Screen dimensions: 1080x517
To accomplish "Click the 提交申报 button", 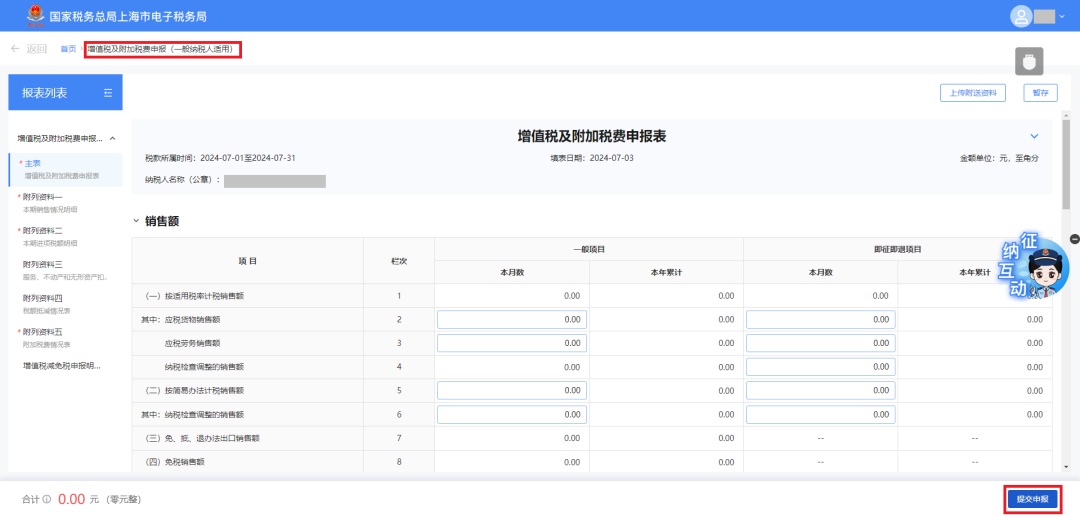I will tap(1032, 499).
